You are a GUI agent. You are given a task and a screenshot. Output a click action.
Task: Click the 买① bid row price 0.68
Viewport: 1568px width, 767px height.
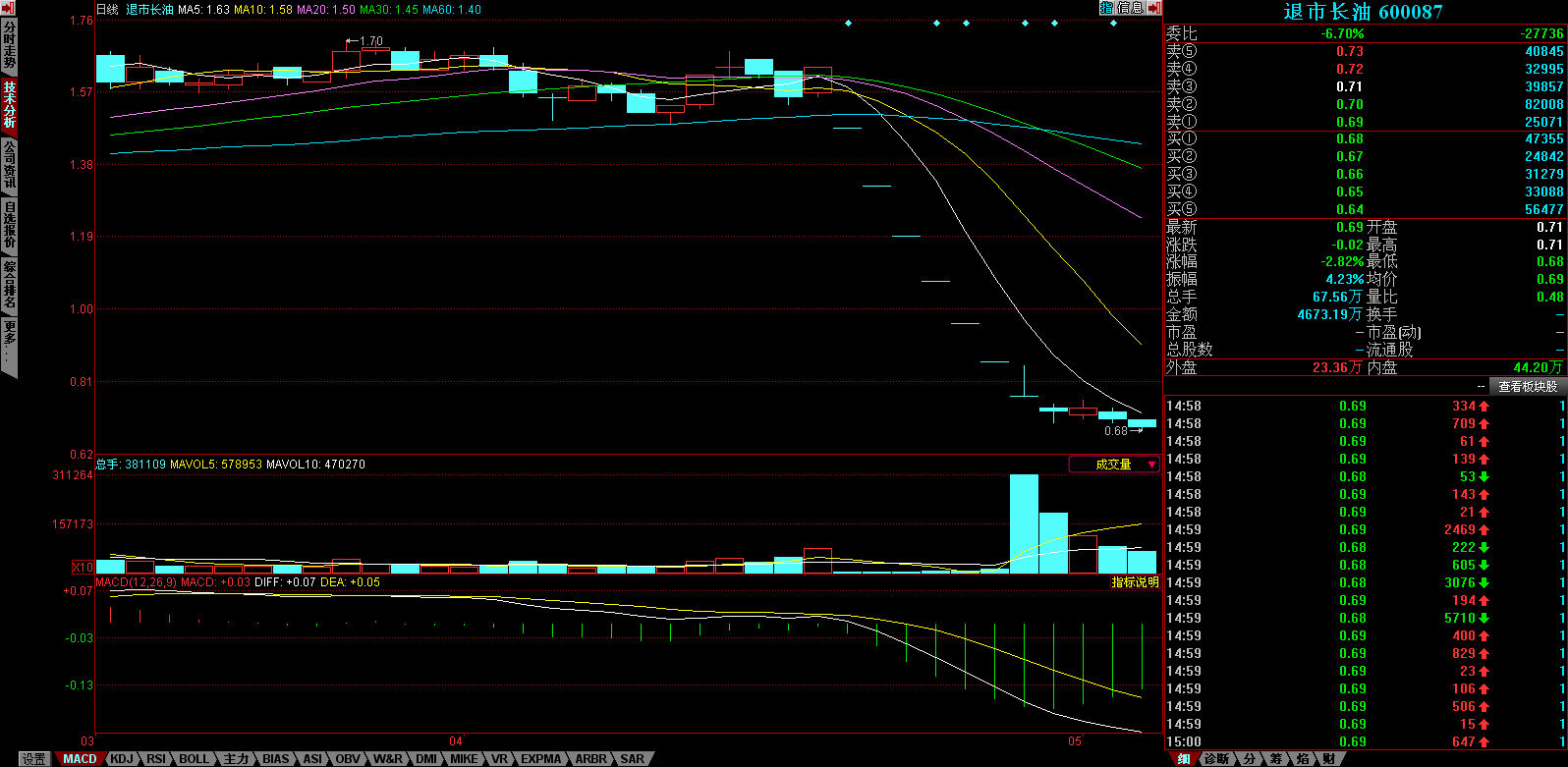1350,138
